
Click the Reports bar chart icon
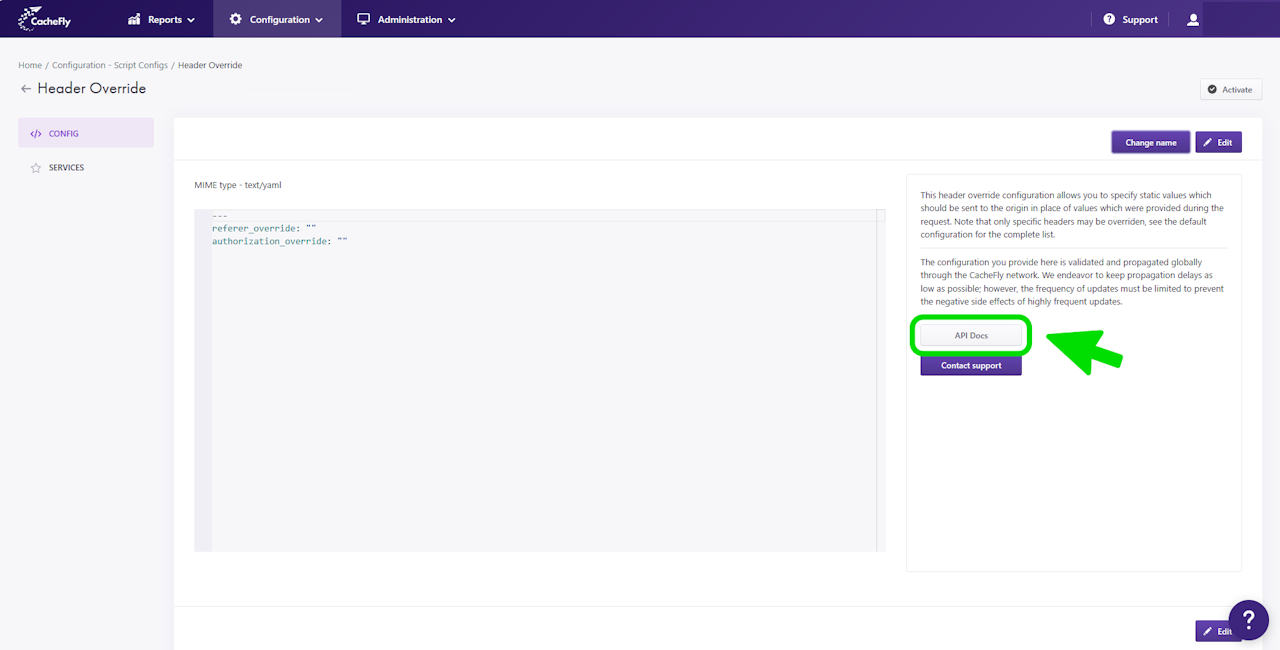pos(135,19)
